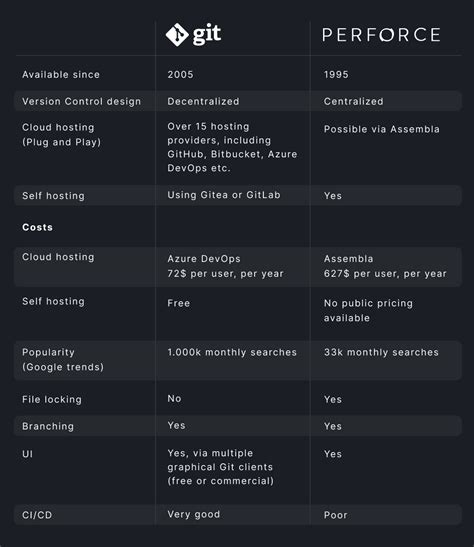This screenshot has width=474, height=547.
Task: Click the '2005' value under Git
Action: coord(180,75)
